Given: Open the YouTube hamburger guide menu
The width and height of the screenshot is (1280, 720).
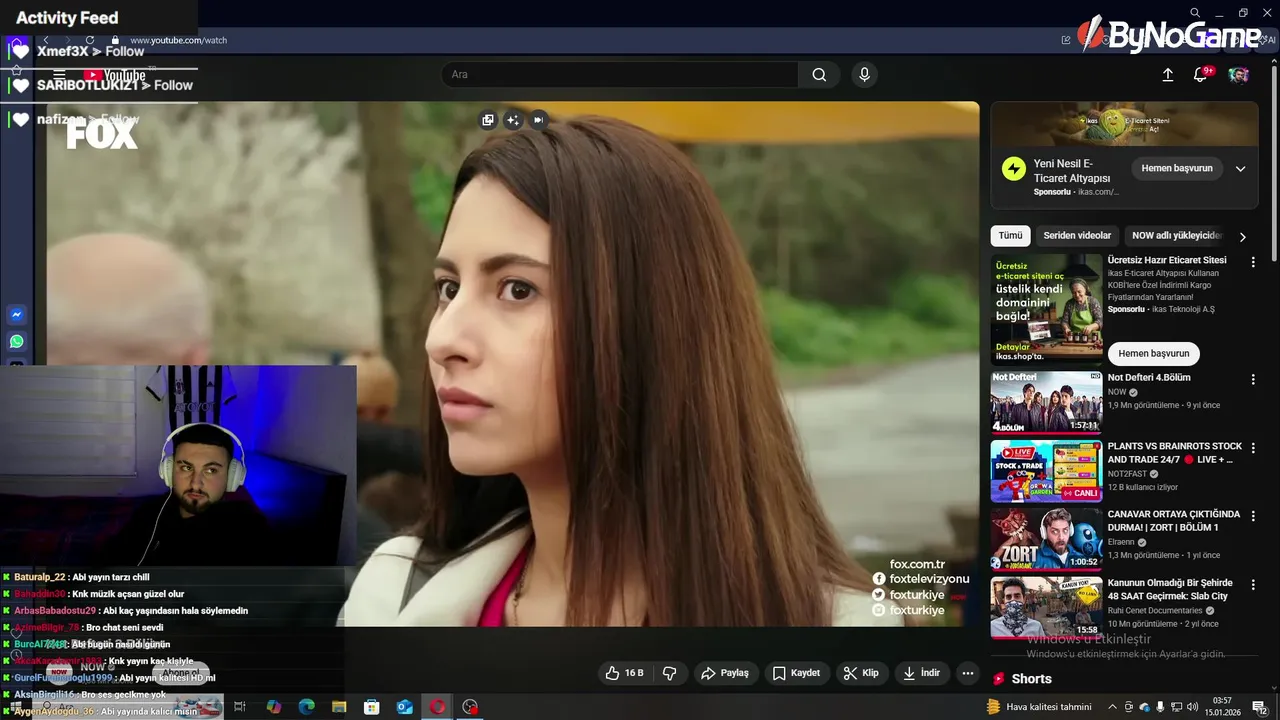Looking at the screenshot, I should tap(59, 75).
